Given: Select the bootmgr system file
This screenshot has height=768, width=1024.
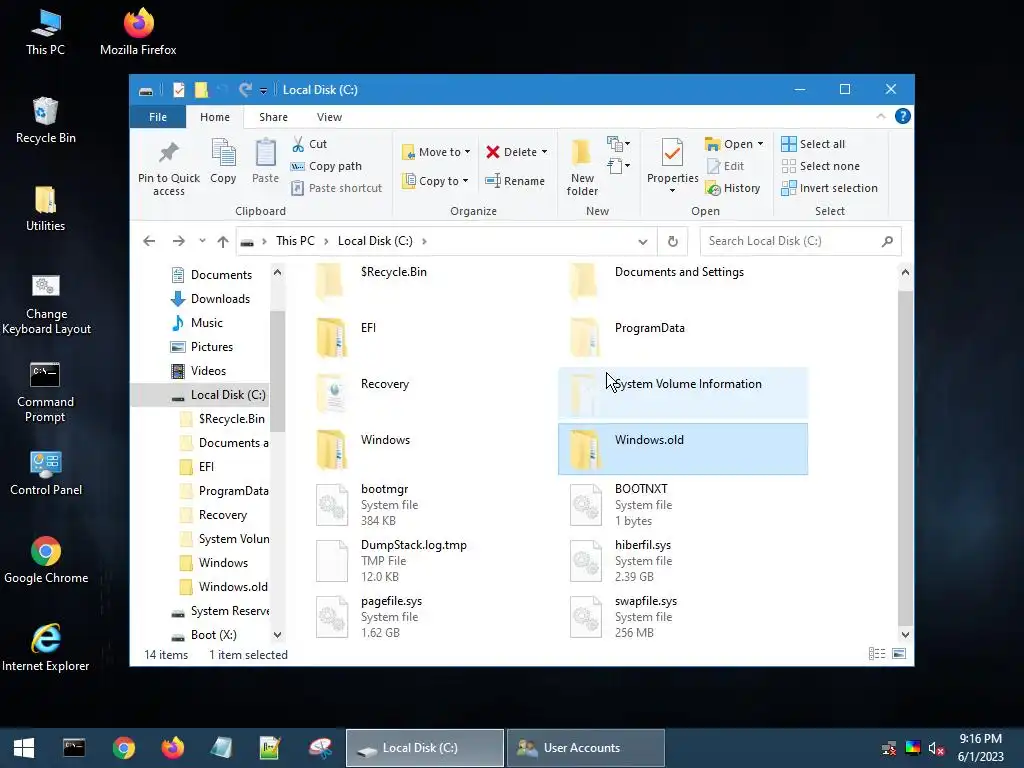Looking at the screenshot, I should coord(428,504).
